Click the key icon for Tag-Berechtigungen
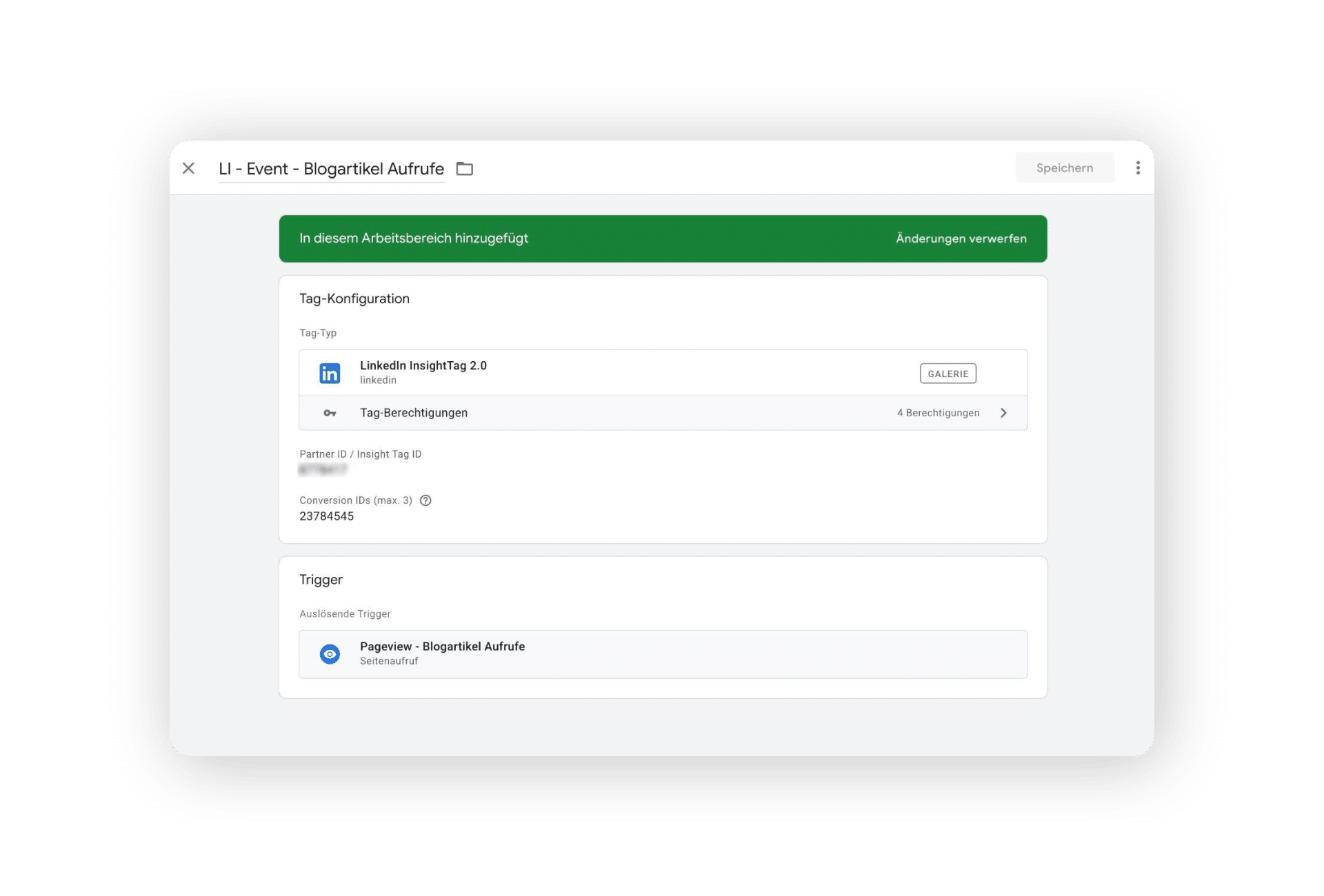Image resolution: width=1324 pixels, height=896 pixels. 330,413
